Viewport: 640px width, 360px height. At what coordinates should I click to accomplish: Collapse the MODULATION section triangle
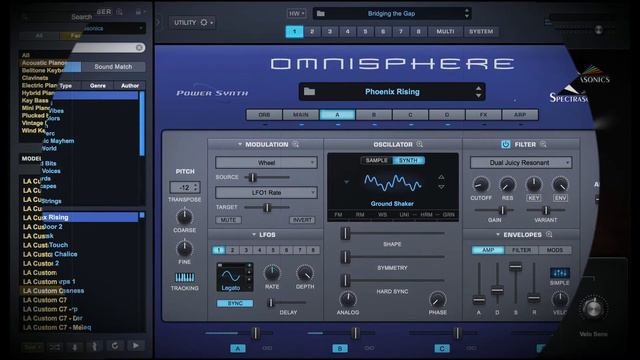point(240,144)
